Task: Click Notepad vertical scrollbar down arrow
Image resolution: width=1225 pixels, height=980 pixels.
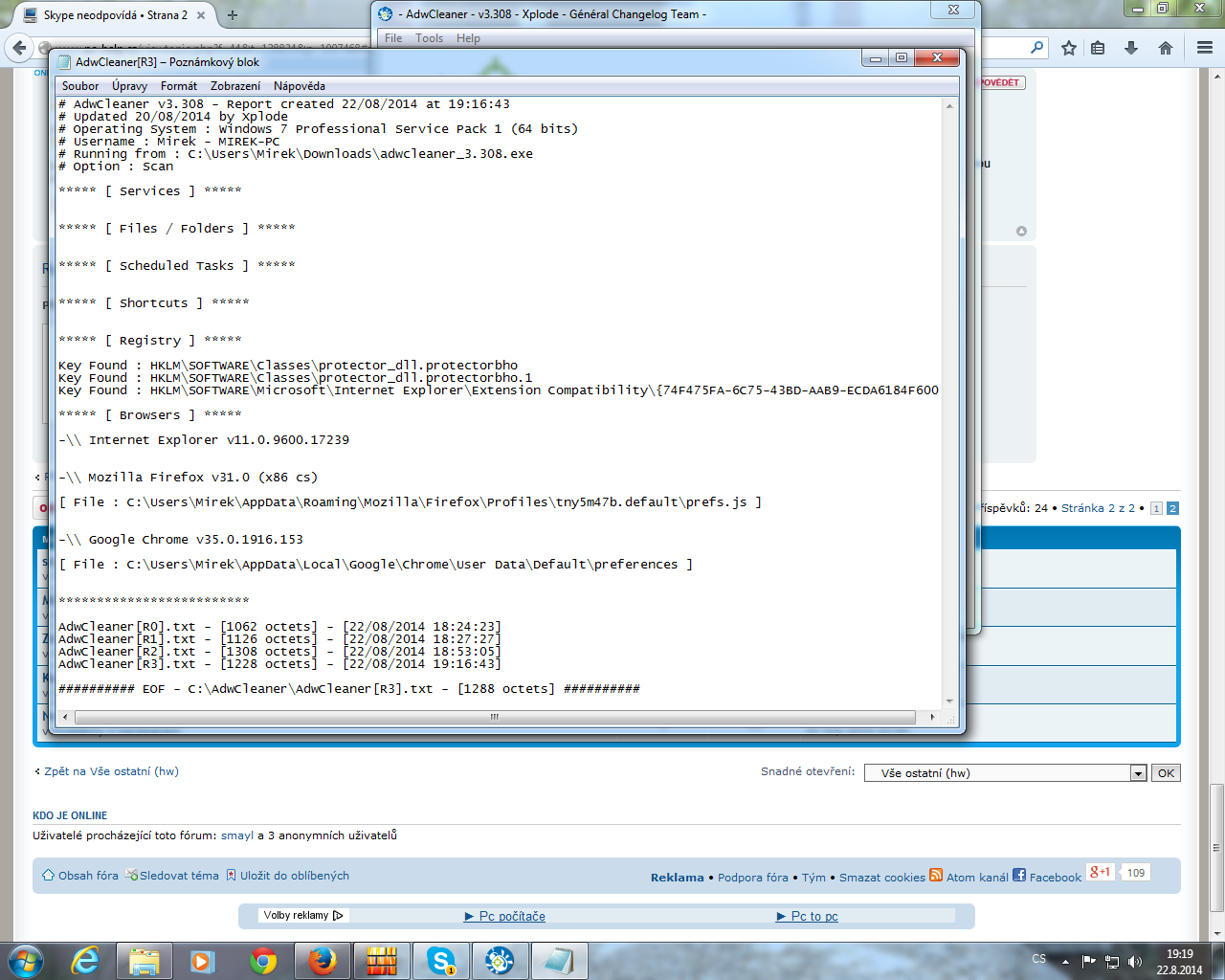Action: click(x=949, y=702)
